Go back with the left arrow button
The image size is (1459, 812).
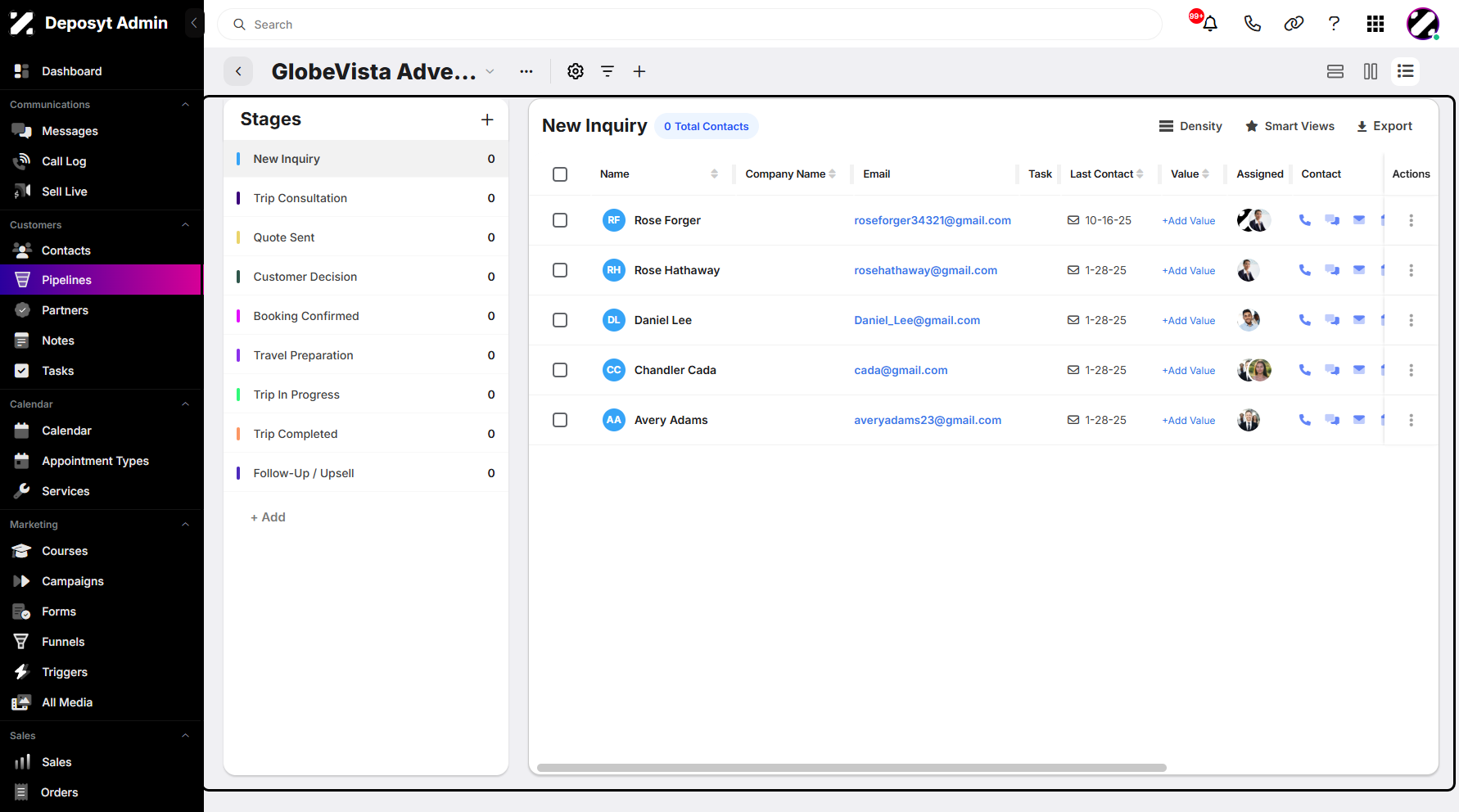(x=238, y=71)
